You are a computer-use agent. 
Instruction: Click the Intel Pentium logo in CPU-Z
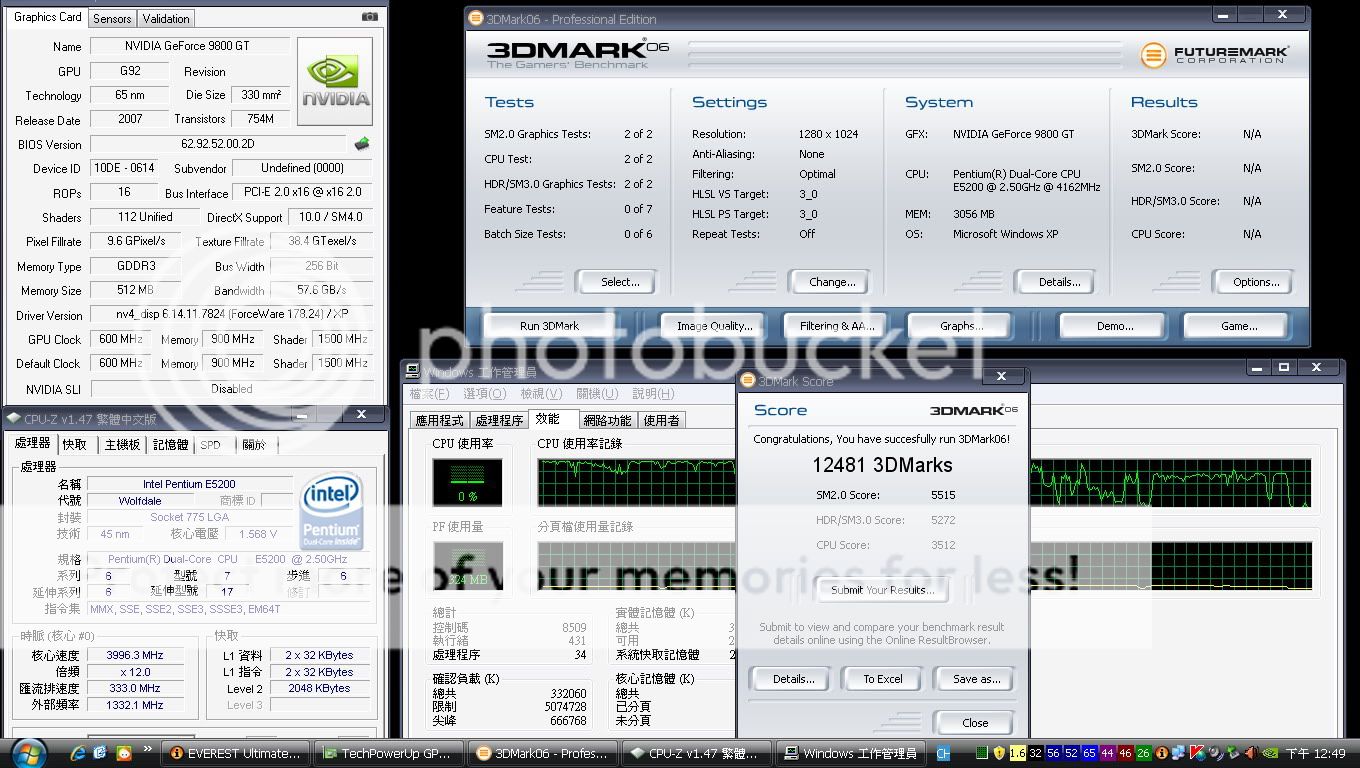pyautogui.click(x=330, y=509)
